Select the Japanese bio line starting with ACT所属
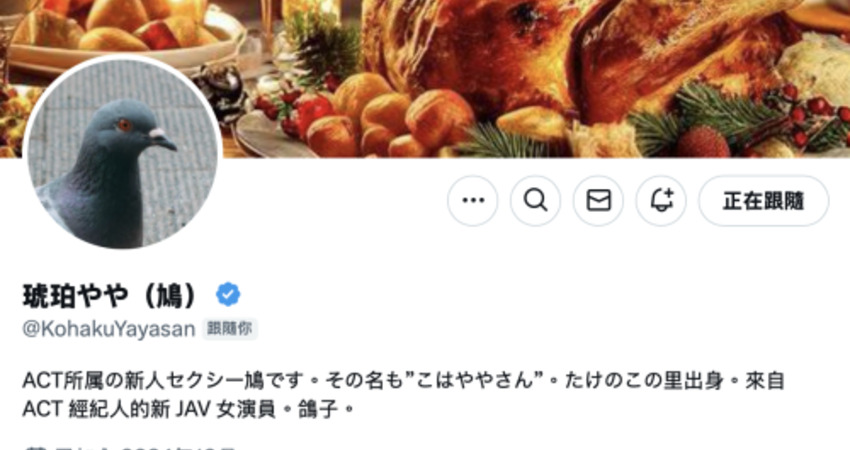Image resolution: width=850 pixels, height=450 pixels. tap(404, 380)
